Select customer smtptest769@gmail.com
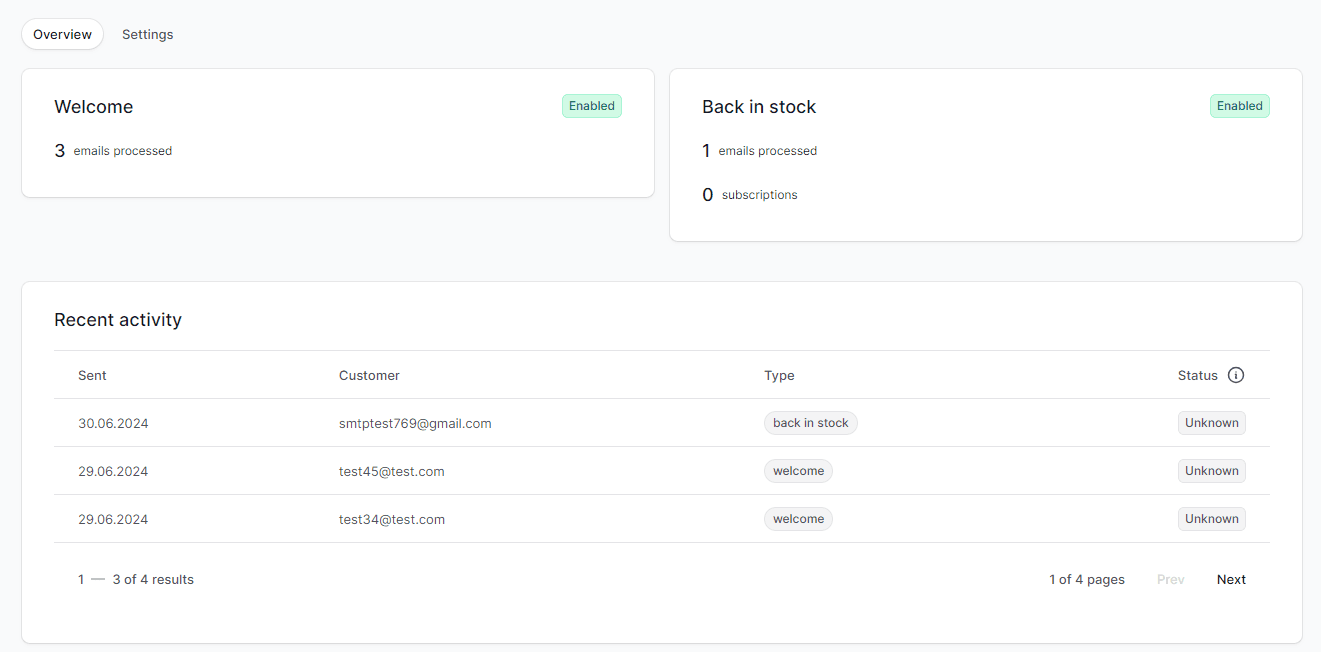 (415, 424)
